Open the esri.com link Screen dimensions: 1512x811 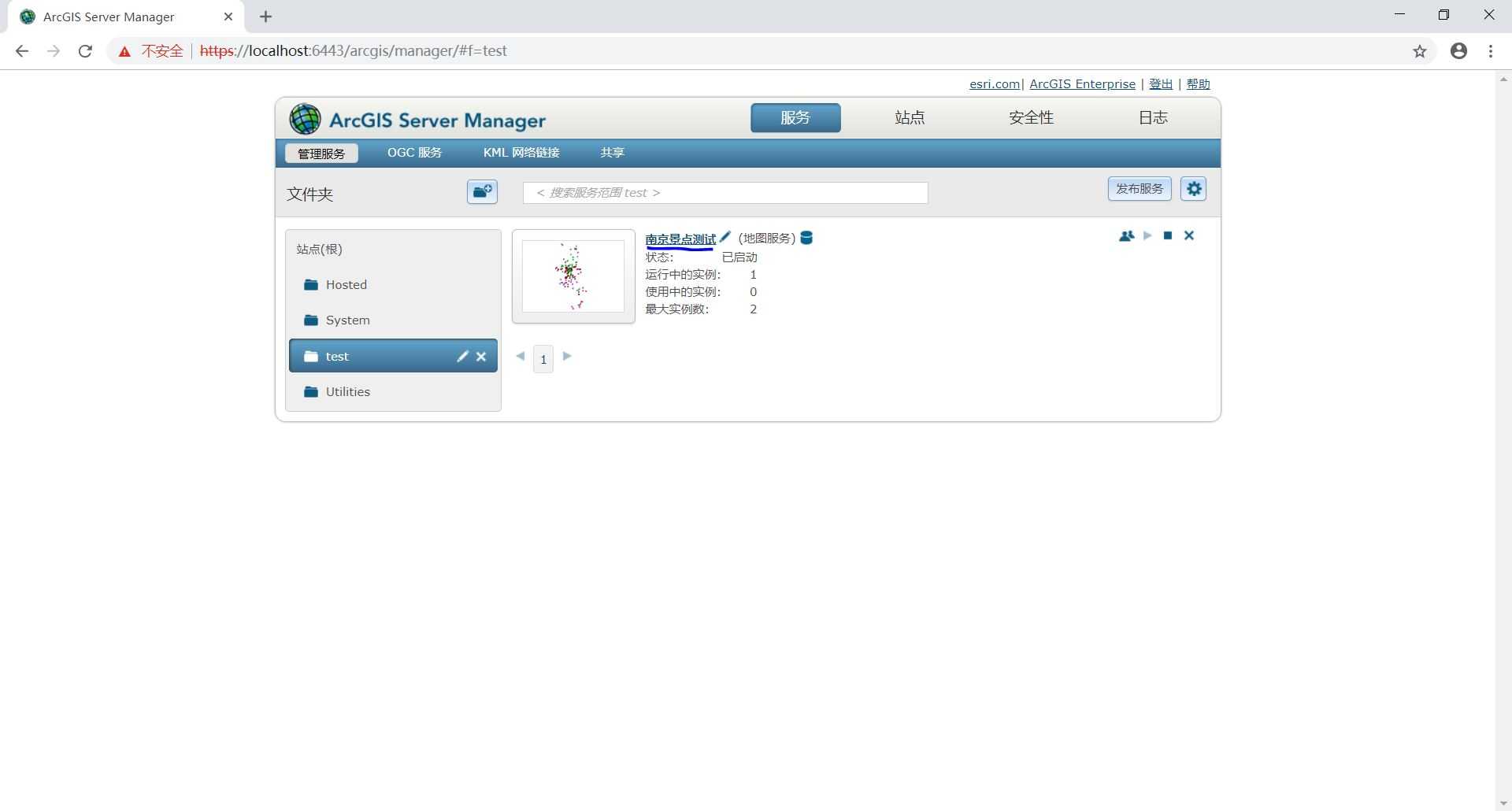995,84
